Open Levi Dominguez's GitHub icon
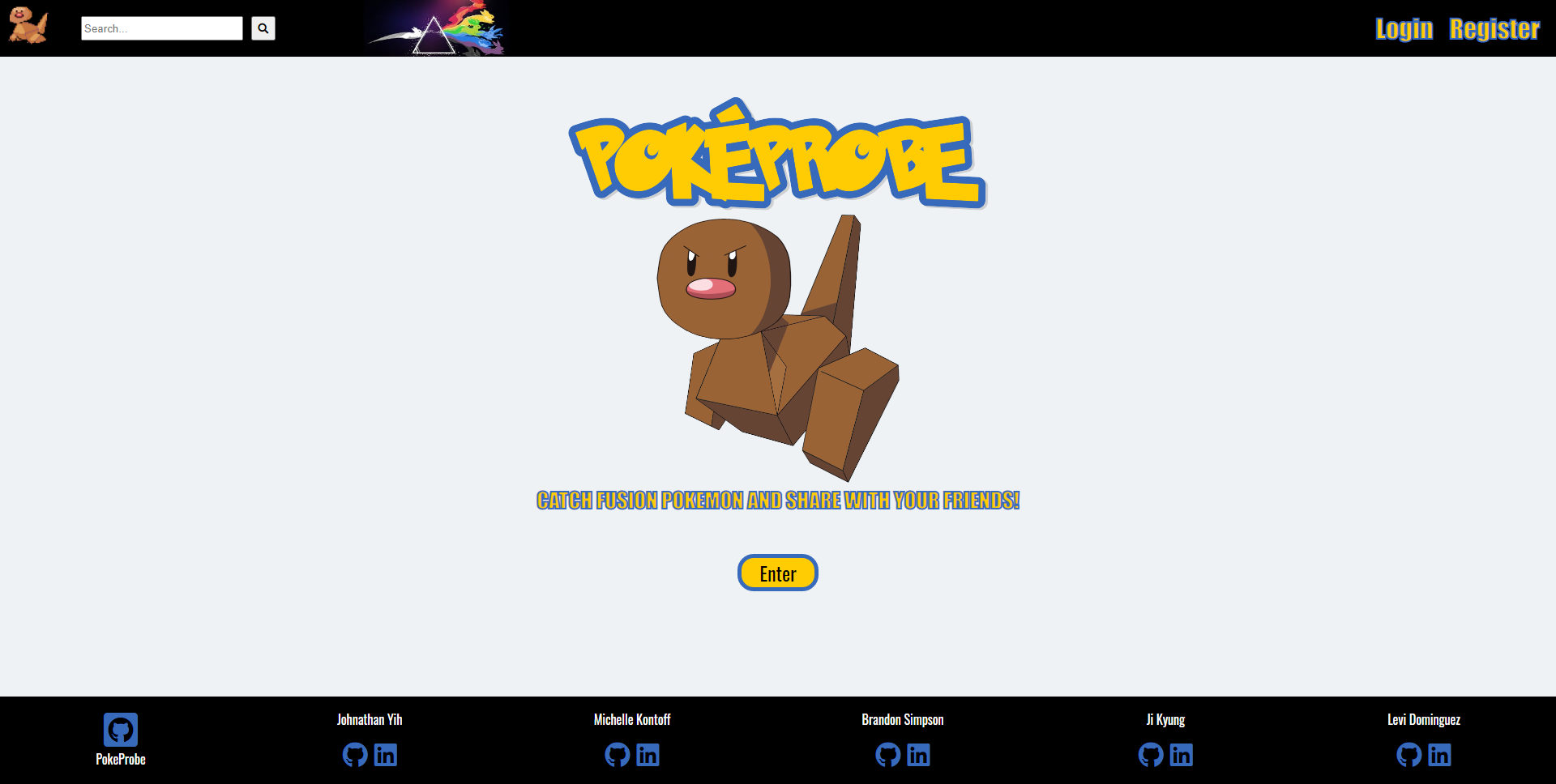Viewport: 1556px width, 784px height. tap(1409, 755)
